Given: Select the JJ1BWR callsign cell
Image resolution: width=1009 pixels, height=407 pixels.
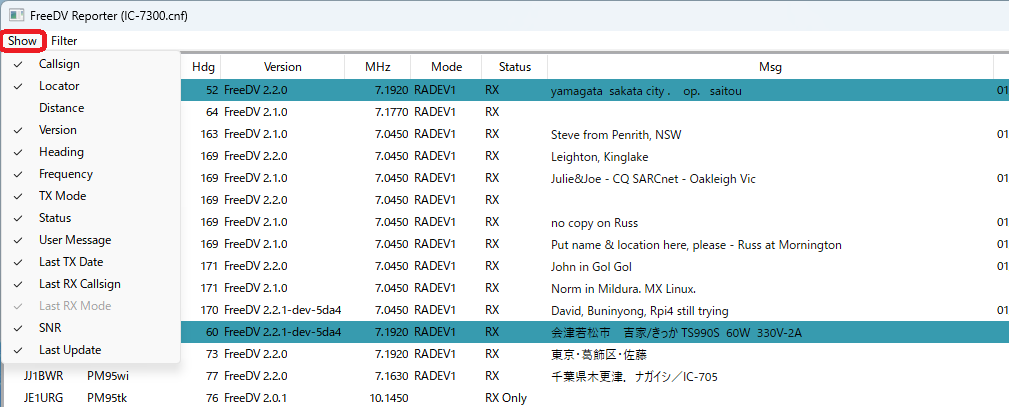Looking at the screenshot, I should 44,377.
